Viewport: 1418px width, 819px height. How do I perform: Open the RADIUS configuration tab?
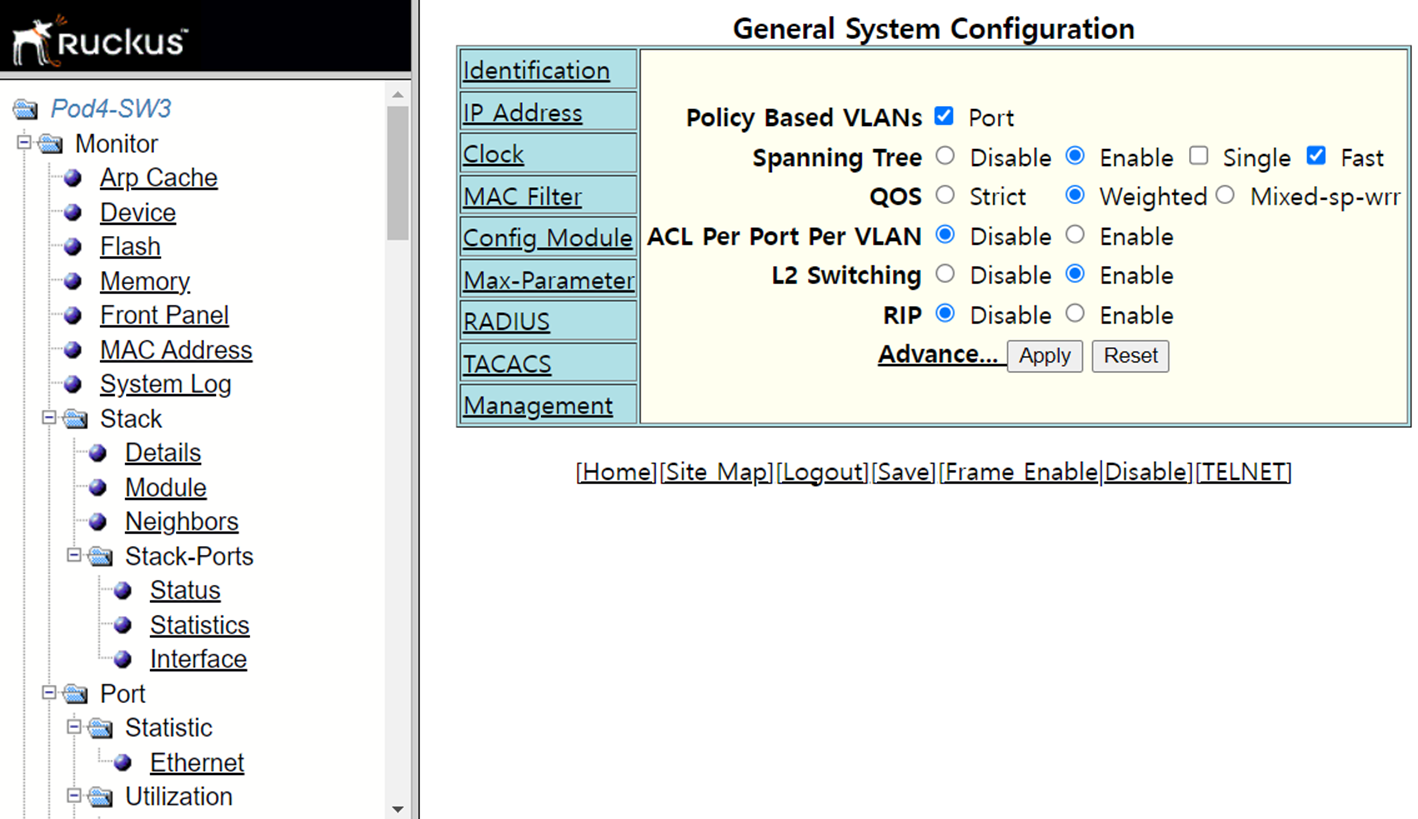(x=506, y=322)
